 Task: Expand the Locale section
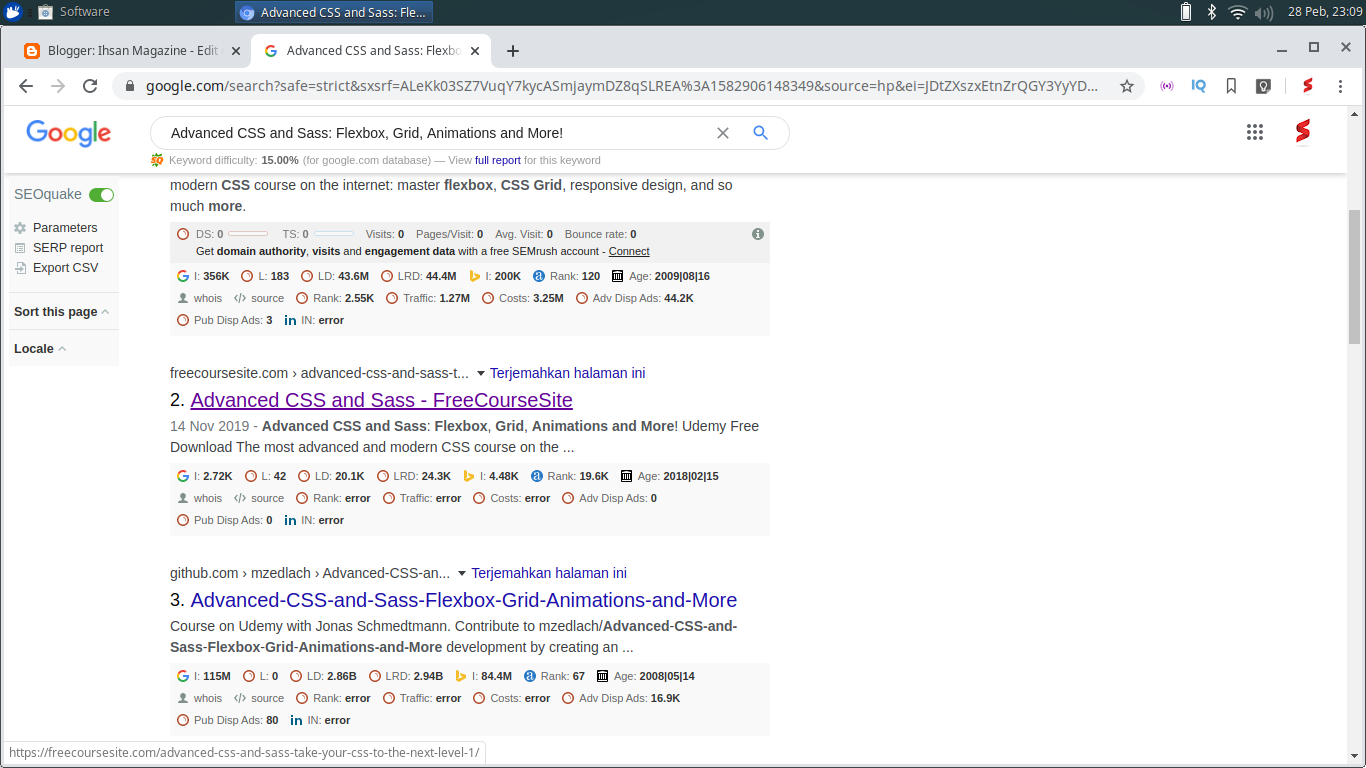[40, 349]
